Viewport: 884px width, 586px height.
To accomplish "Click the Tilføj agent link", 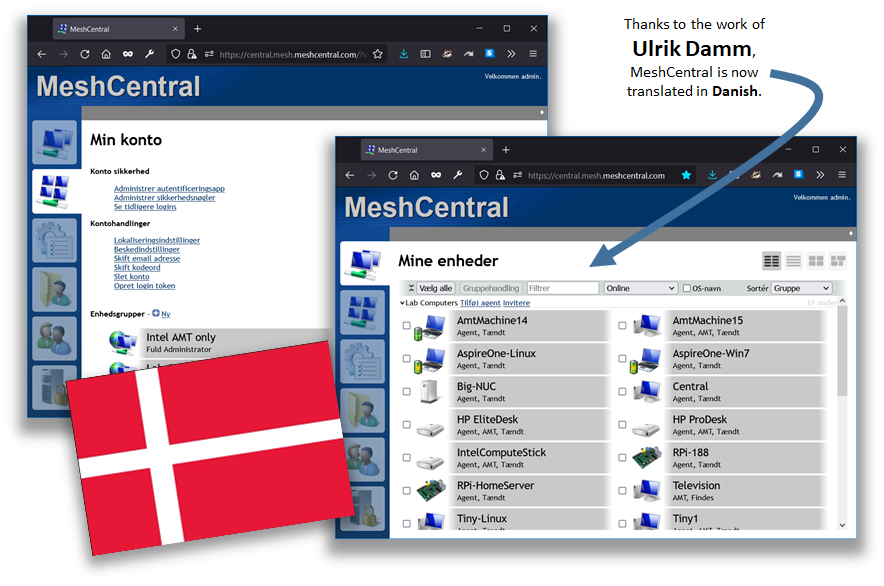I will point(480,303).
